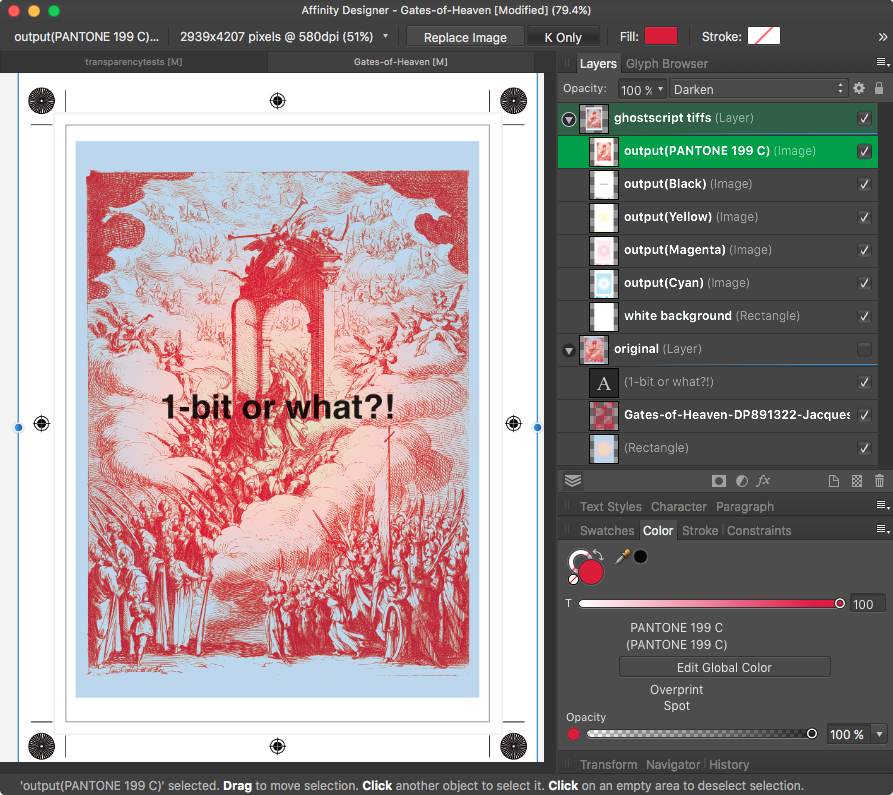Uncheck visibility for output(Yellow) layer
Screen dimensions: 893x795
[x=864, y=218]
